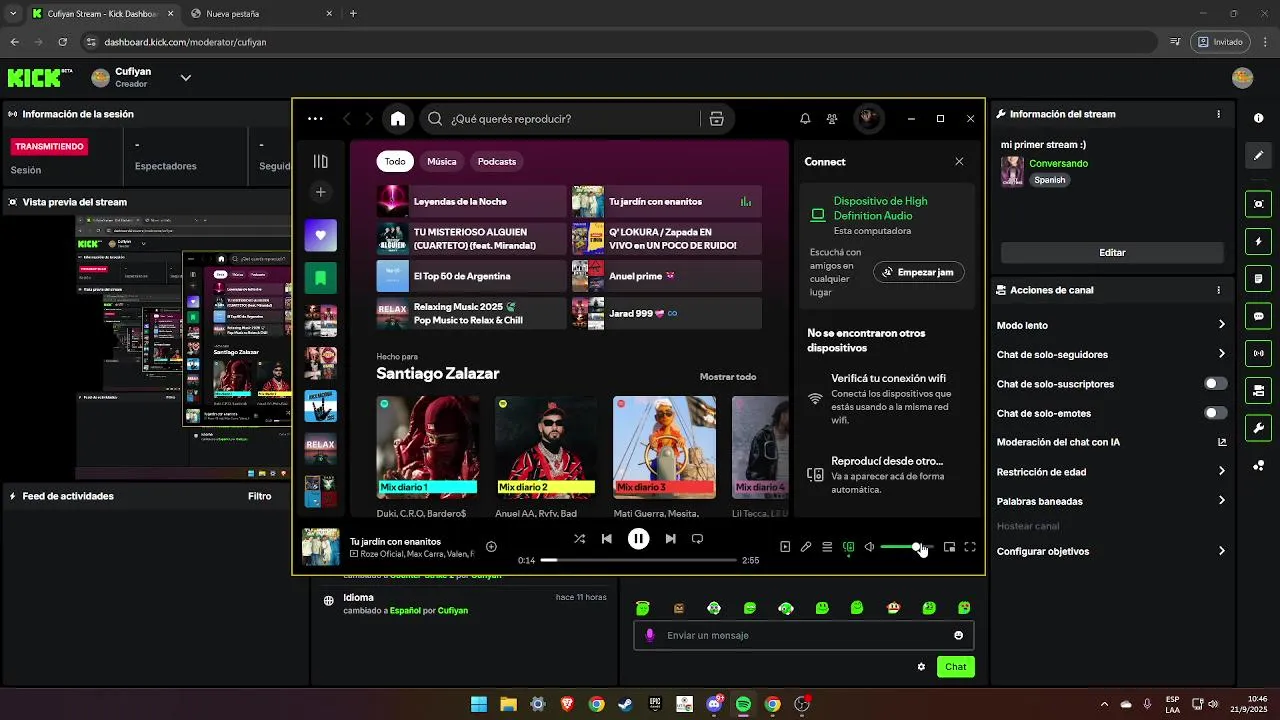1280x720 pixels.
Task: Open the play queue
Action: tap(827, 547)
